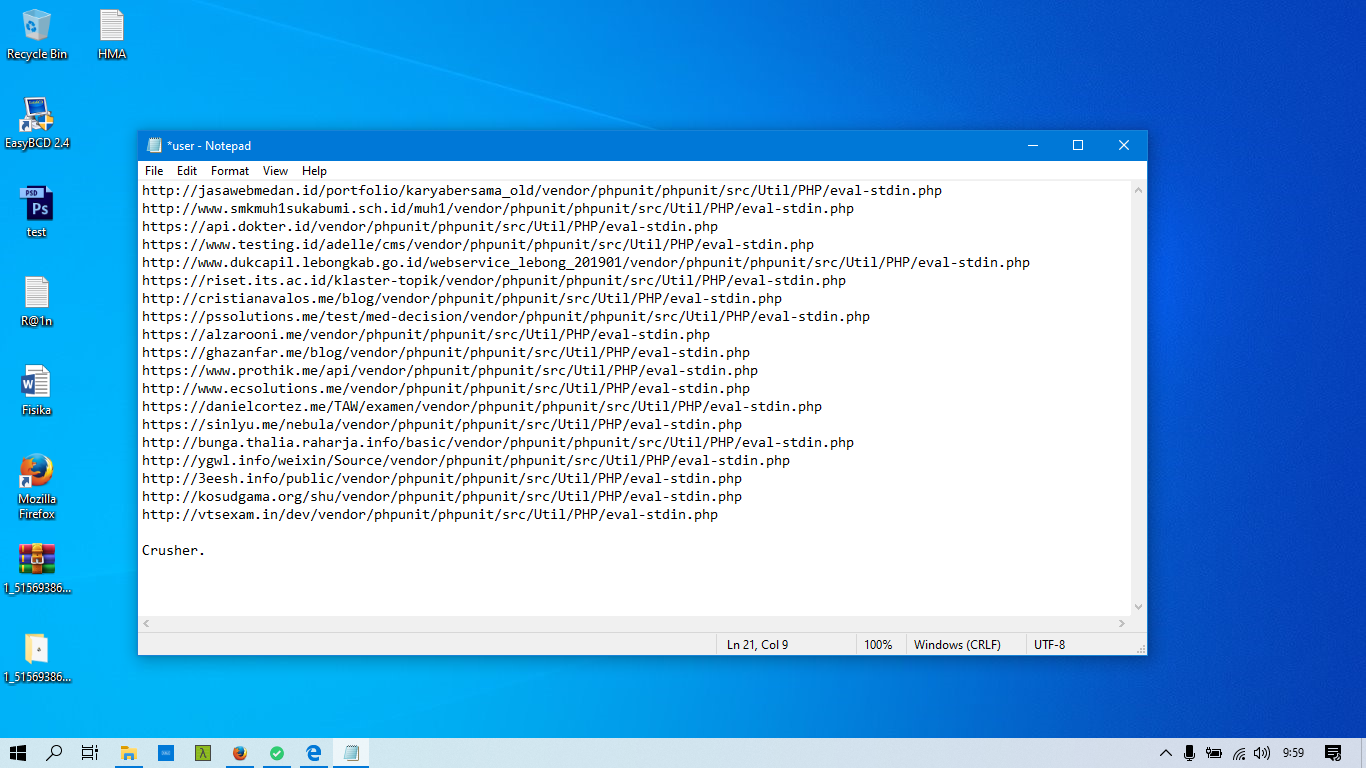This screenshot has width=1366, height=768.
Task: Close the Notepad window
Action: coord(1124,146)
